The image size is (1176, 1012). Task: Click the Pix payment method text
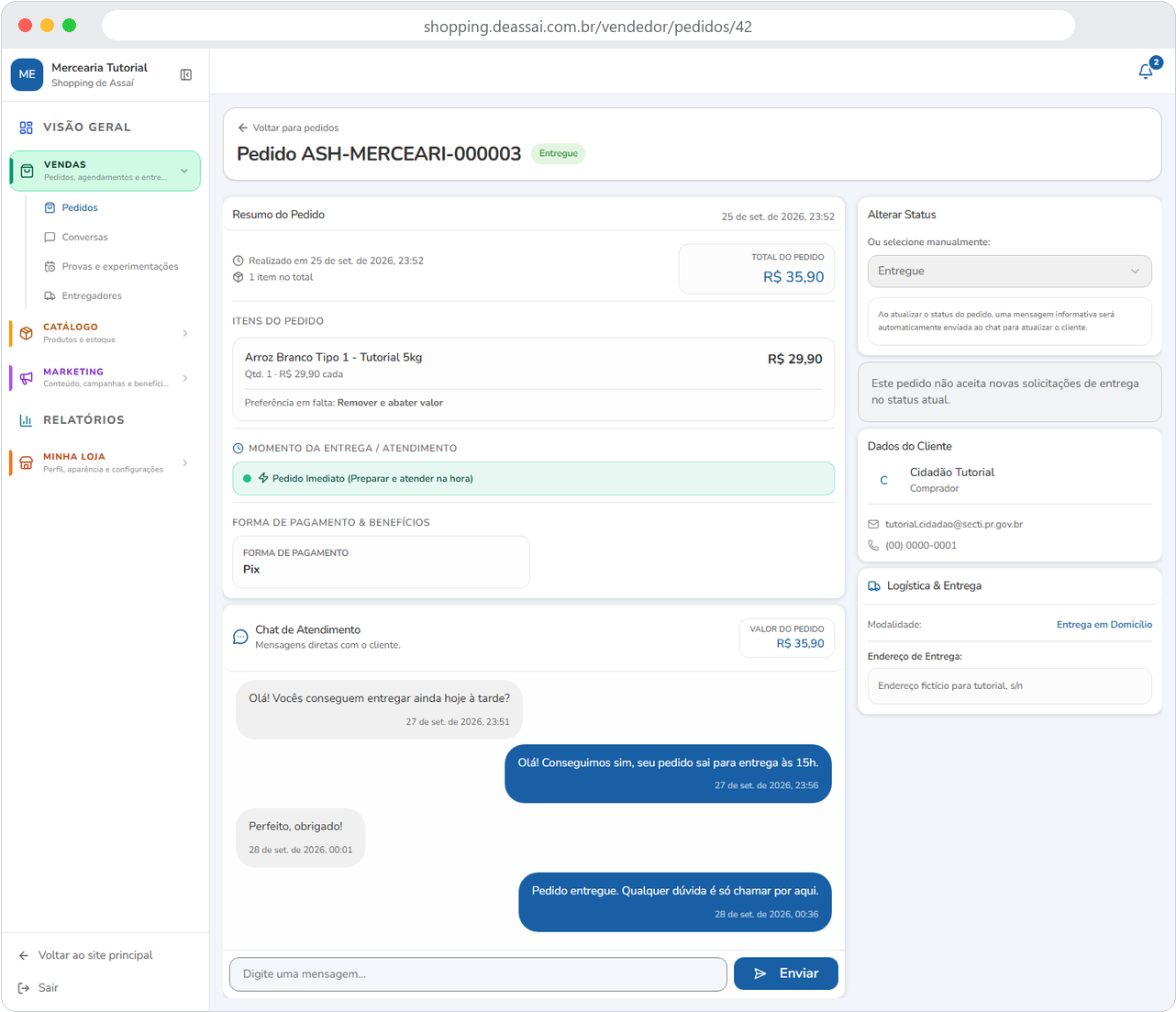pyautogui.click(x=251, y=570)
